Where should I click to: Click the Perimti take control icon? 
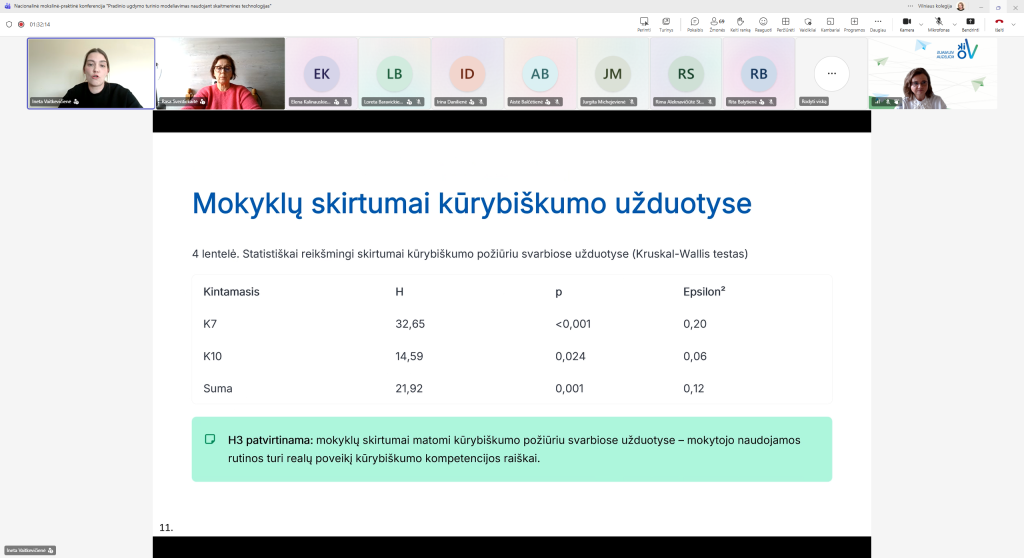pos(644,23)
